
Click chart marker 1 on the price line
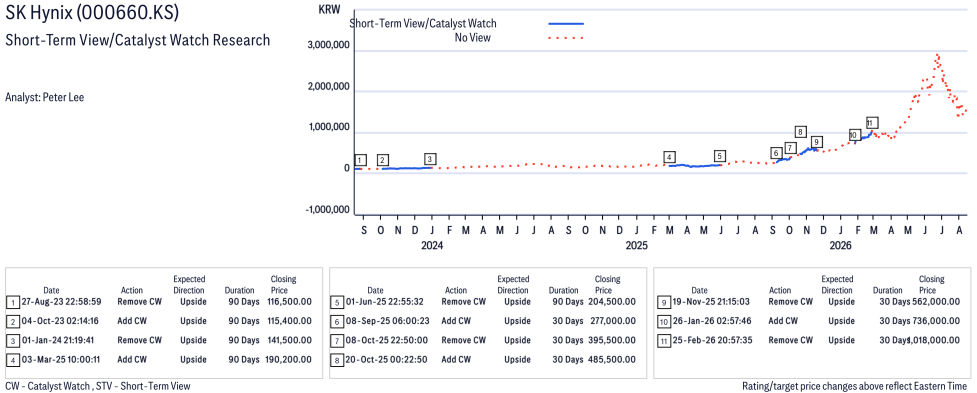pos(360,160)
